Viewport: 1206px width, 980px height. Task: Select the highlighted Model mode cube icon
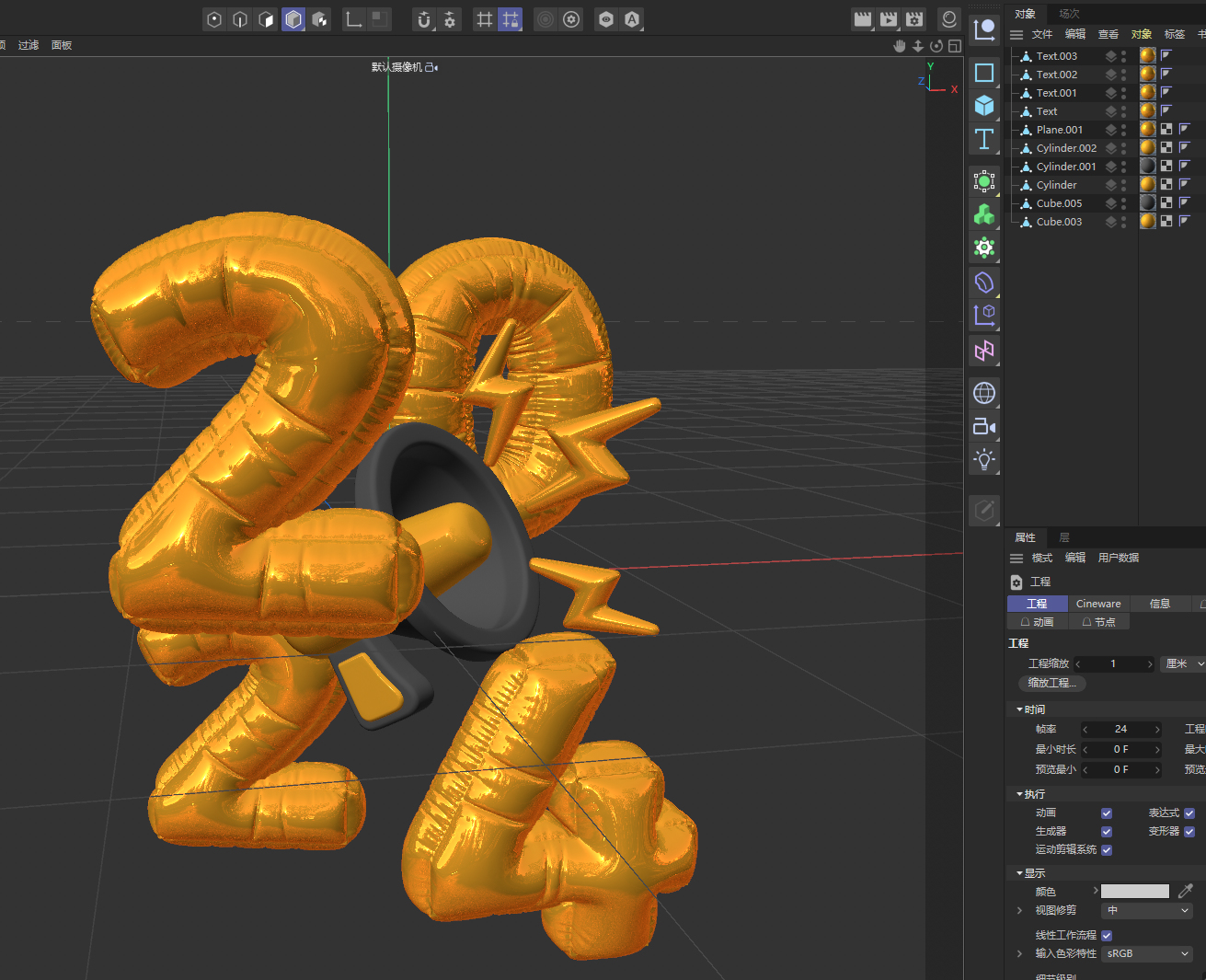[293, 19]
